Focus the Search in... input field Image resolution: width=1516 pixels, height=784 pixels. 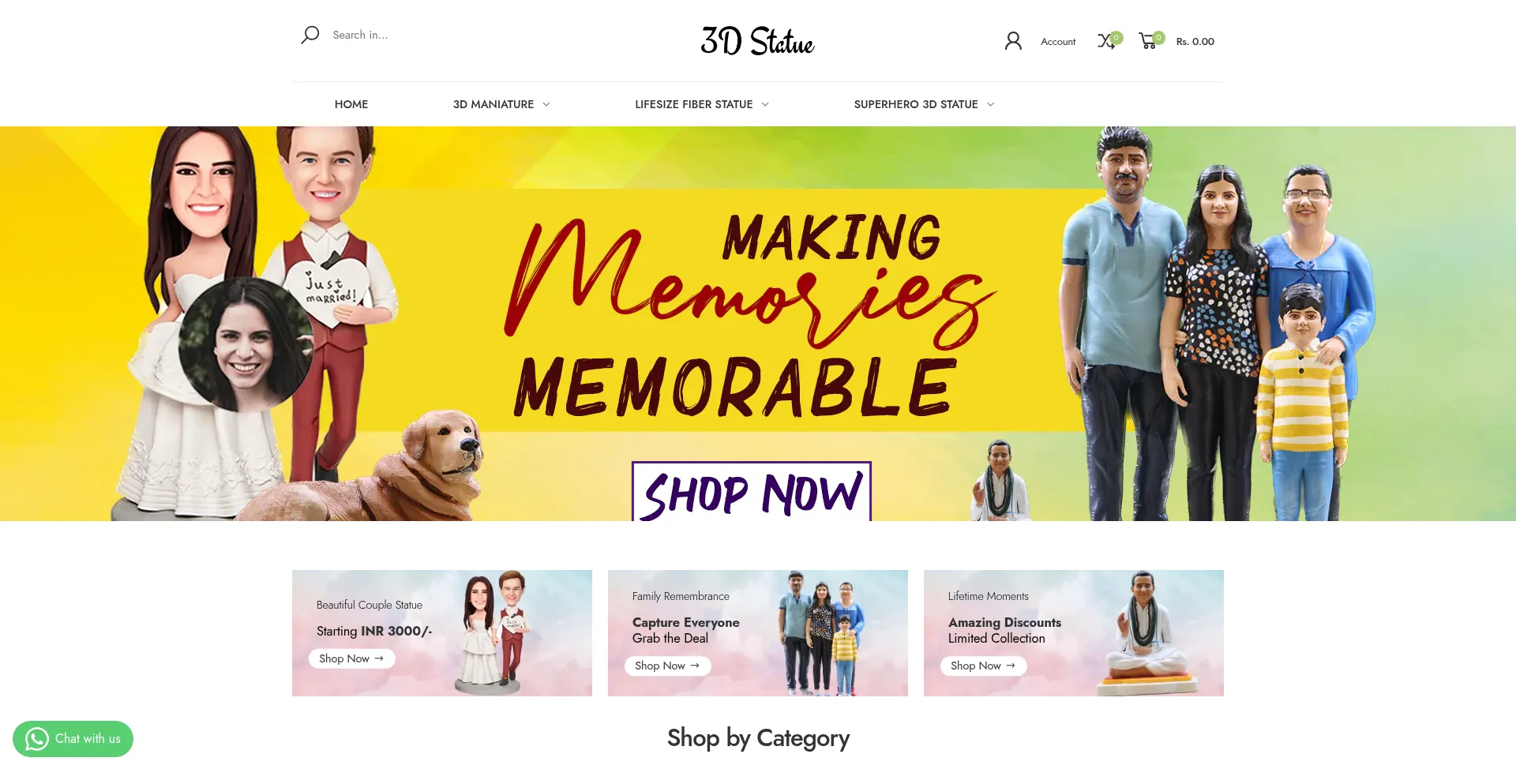[442, 35]
